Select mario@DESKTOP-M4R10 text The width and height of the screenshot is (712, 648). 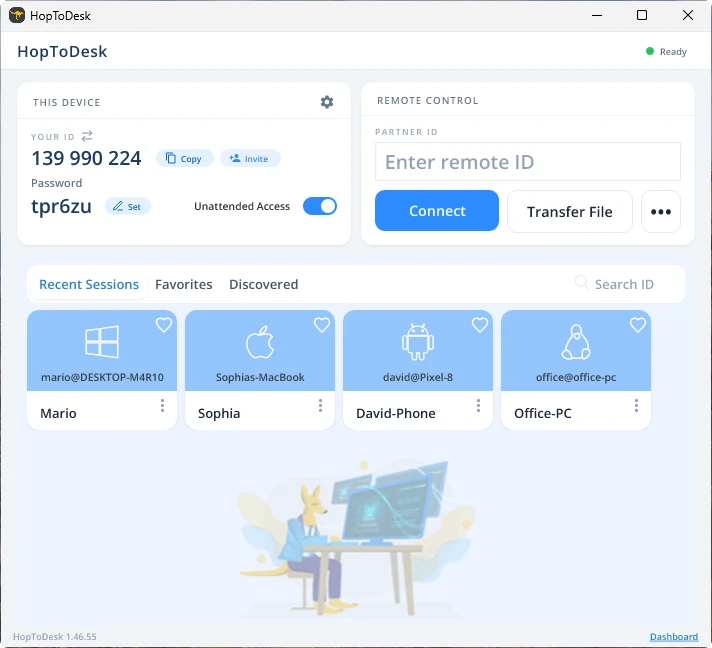(102, 377)
